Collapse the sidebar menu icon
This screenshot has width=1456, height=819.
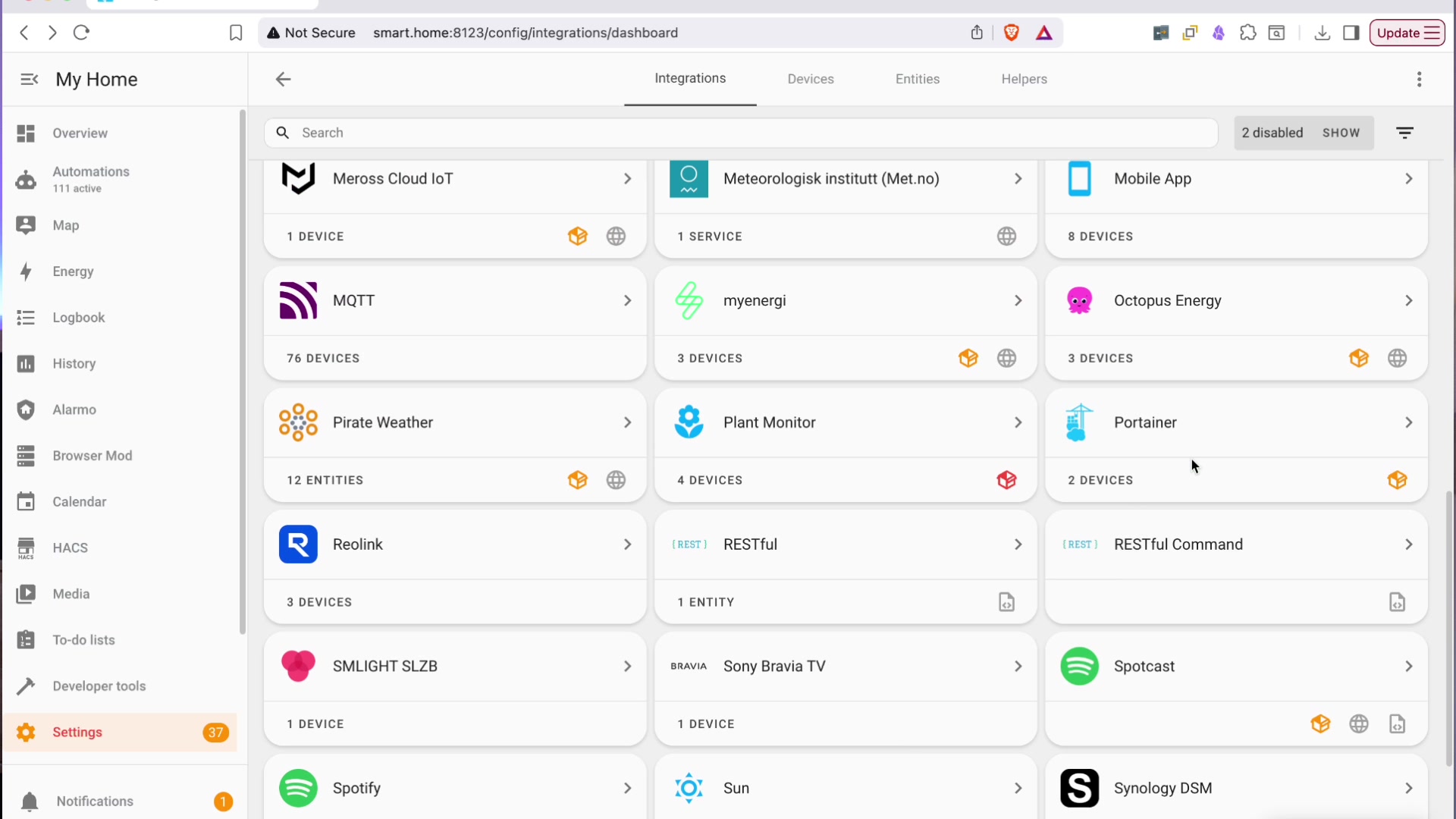pos(29,80)
